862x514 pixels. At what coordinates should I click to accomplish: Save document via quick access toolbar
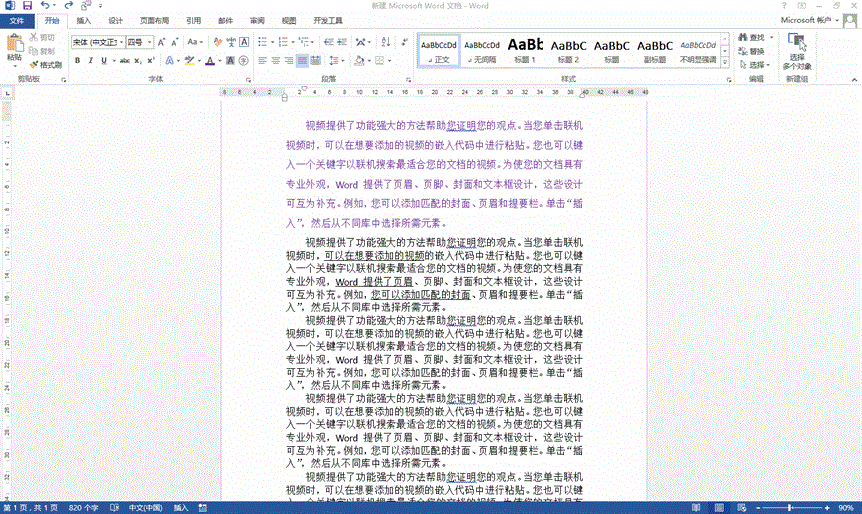pyautogui.click(x=26, y=6)
